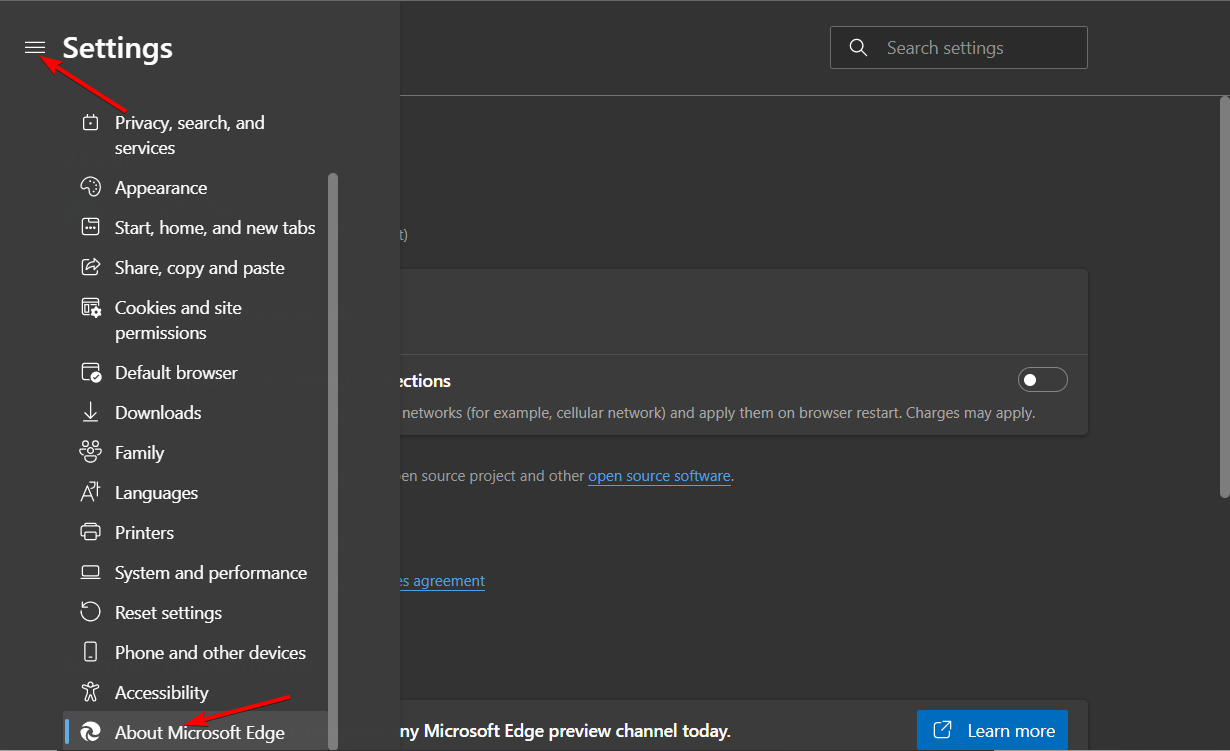Click the Family people icon
Viewport: 1230px width, 751px height.
[90, 453]
